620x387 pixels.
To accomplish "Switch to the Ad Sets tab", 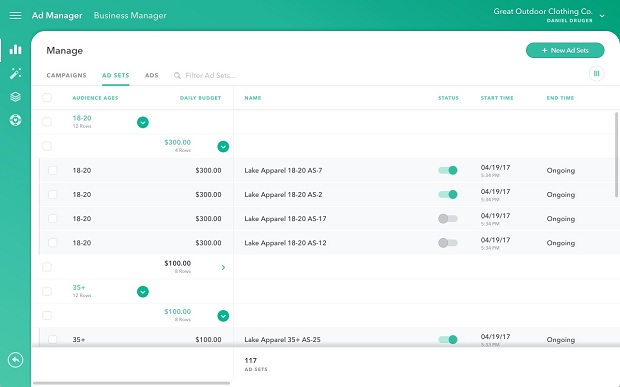I will (115, 75).
